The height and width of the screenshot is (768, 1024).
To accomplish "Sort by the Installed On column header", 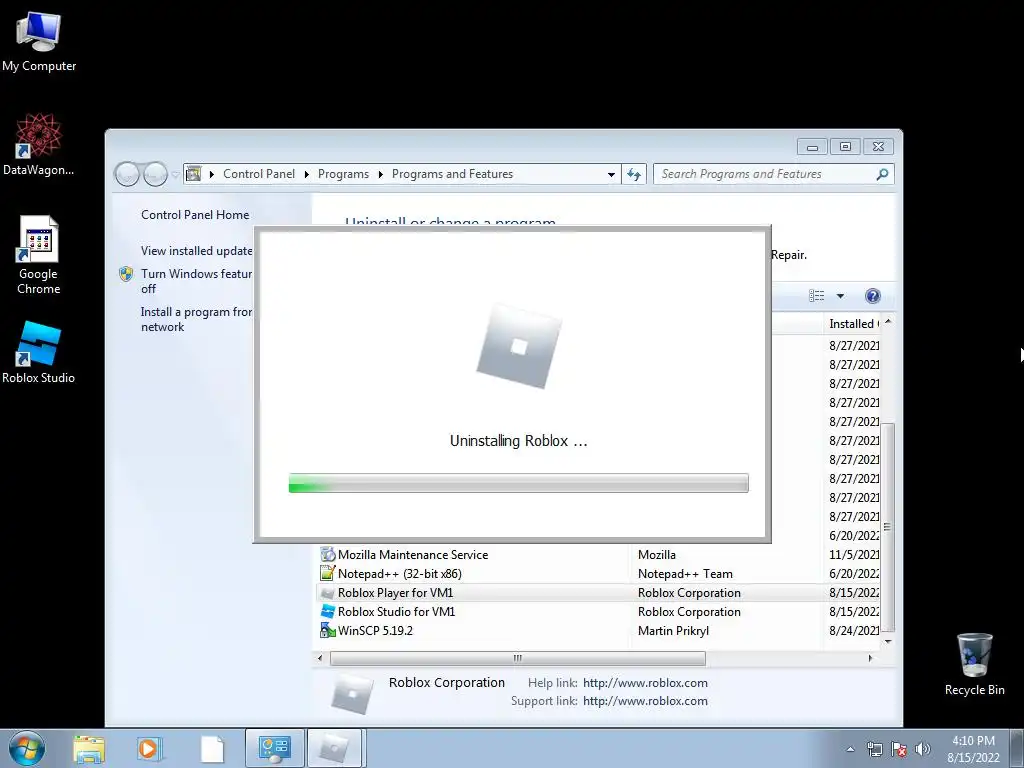I will coord(853,324).
